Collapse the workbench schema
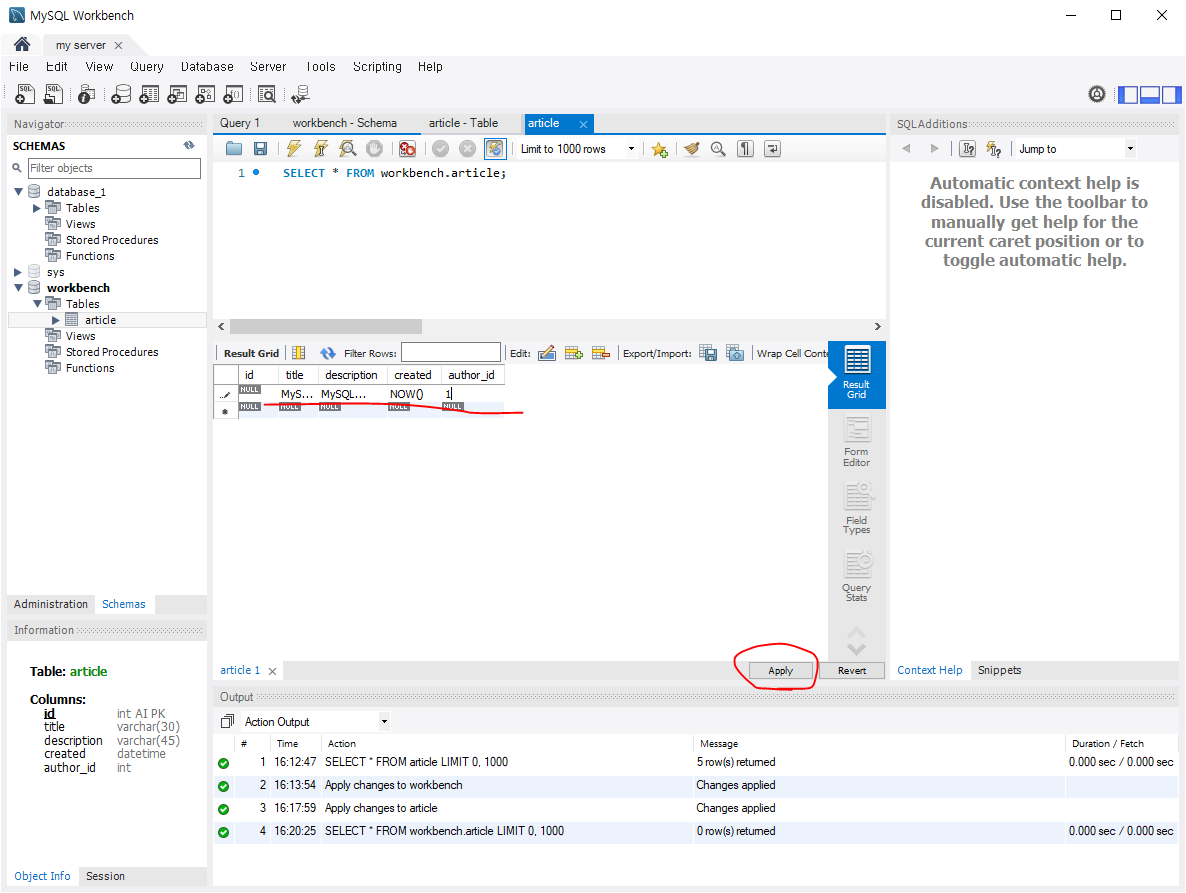 coord(19,288)
